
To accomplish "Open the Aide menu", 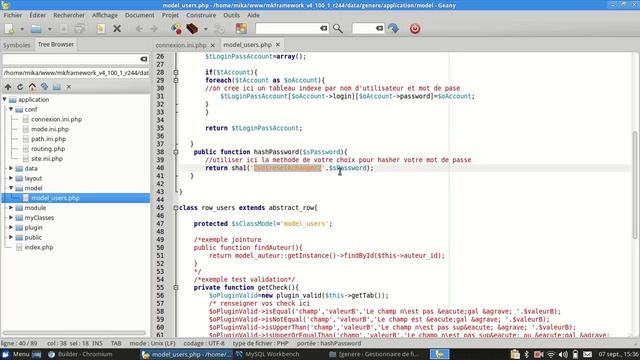I will pyautogui.click(x=253, y=15).
